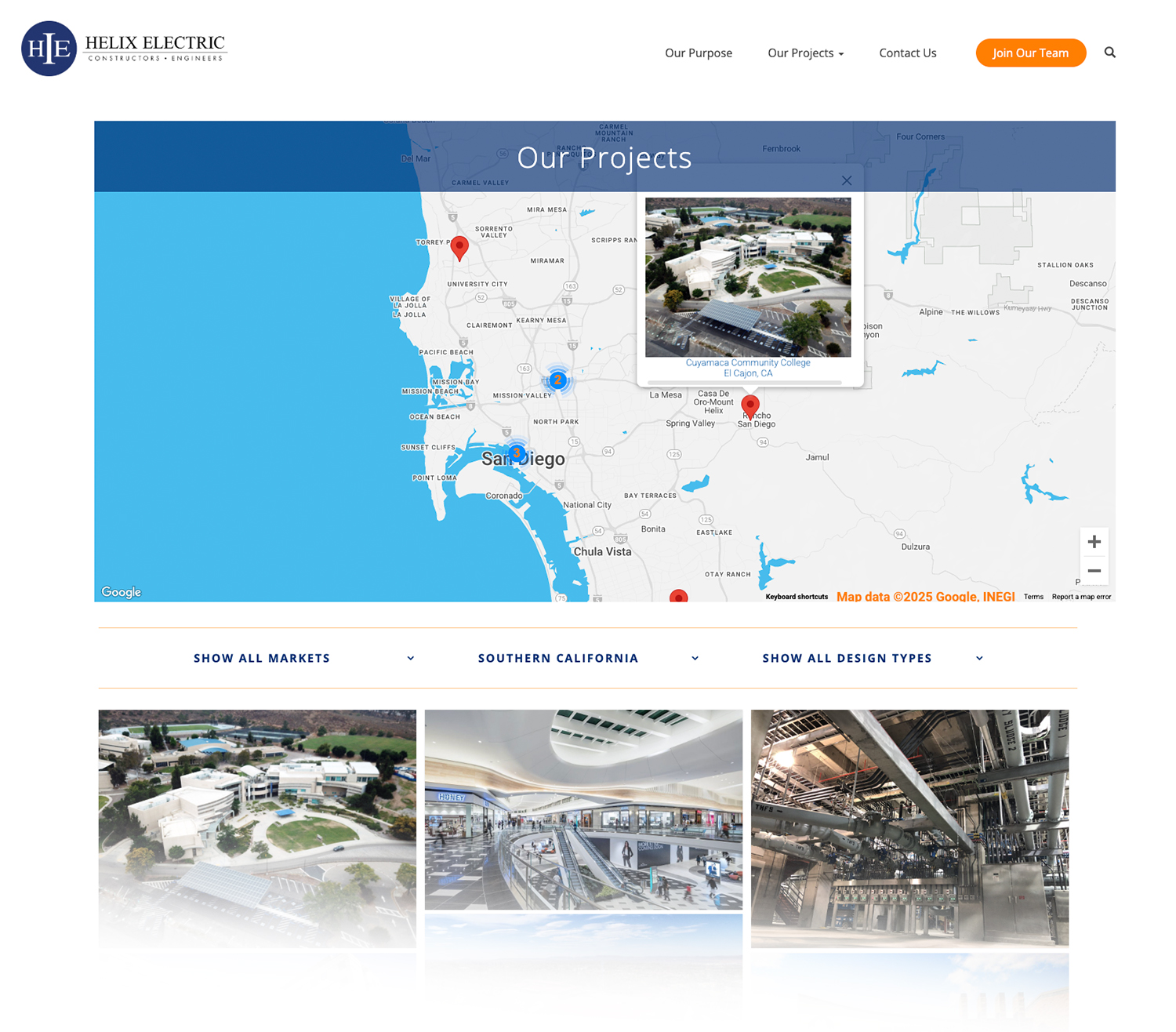Open the Contact Us page
Image resolution: width=1176 pixels, height=1032 pixels.
tap(907, 53)
